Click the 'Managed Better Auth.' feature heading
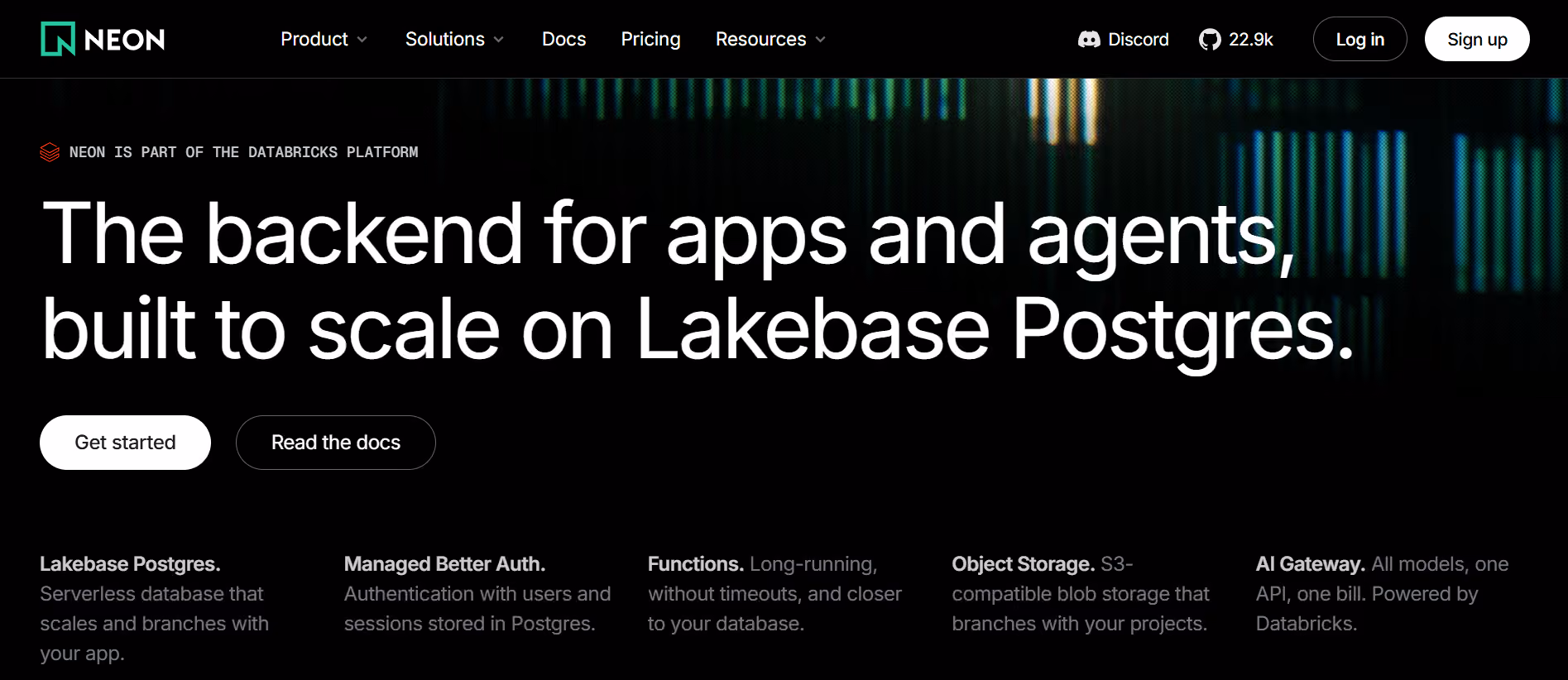The height and width of the screenshot is (680, 1568). (444, 564)
